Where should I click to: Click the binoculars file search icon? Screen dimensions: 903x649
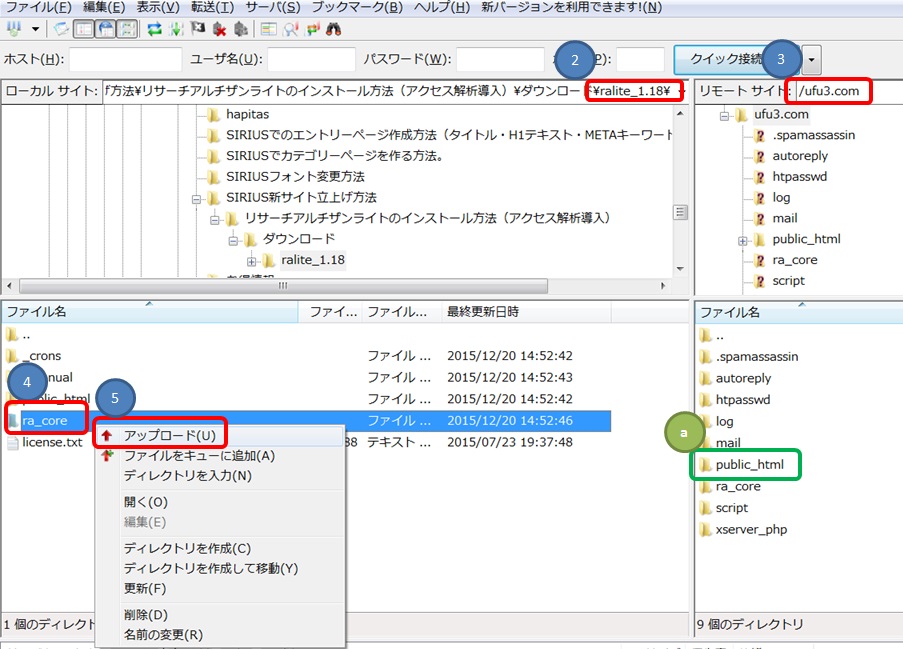(x=335, y=29)
